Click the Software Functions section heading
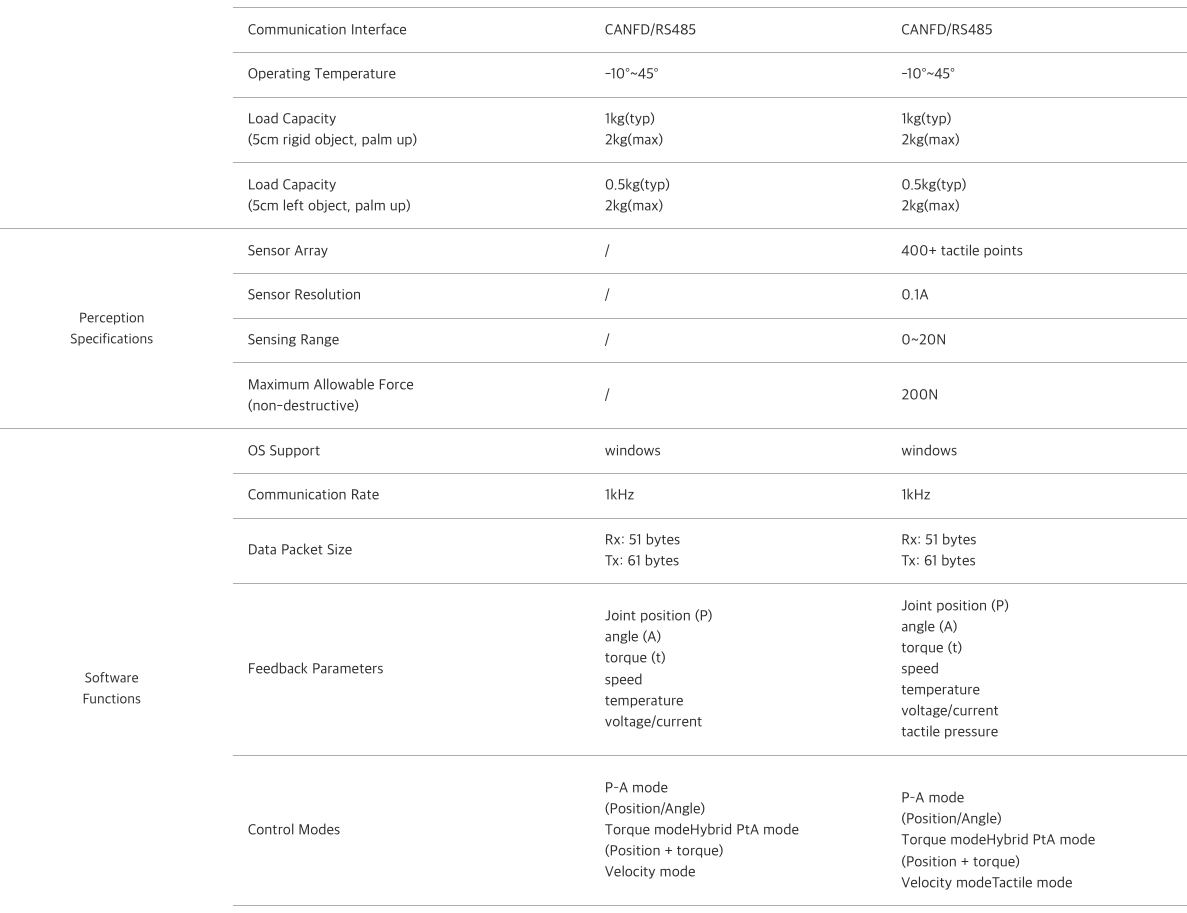The width and height of the screenshot is (1187, 913). tap(112, 688)
